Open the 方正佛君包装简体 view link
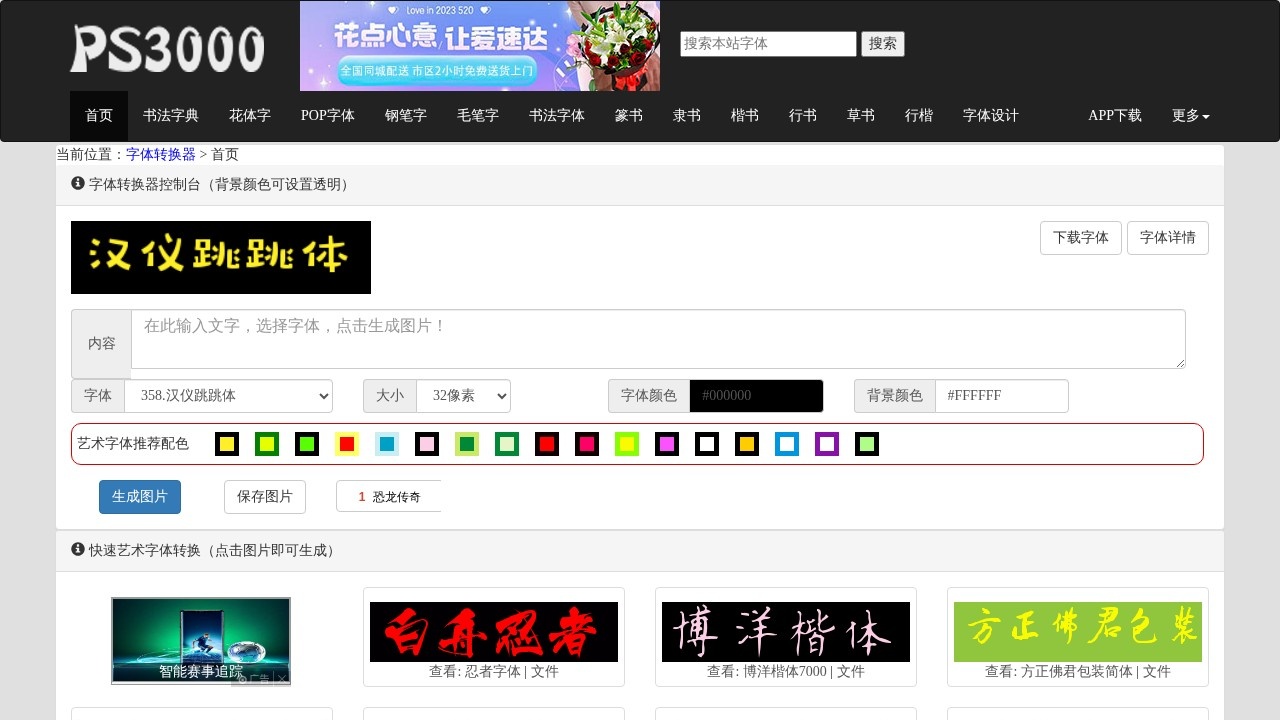 pyautogui.click(x=1077, y=672)
